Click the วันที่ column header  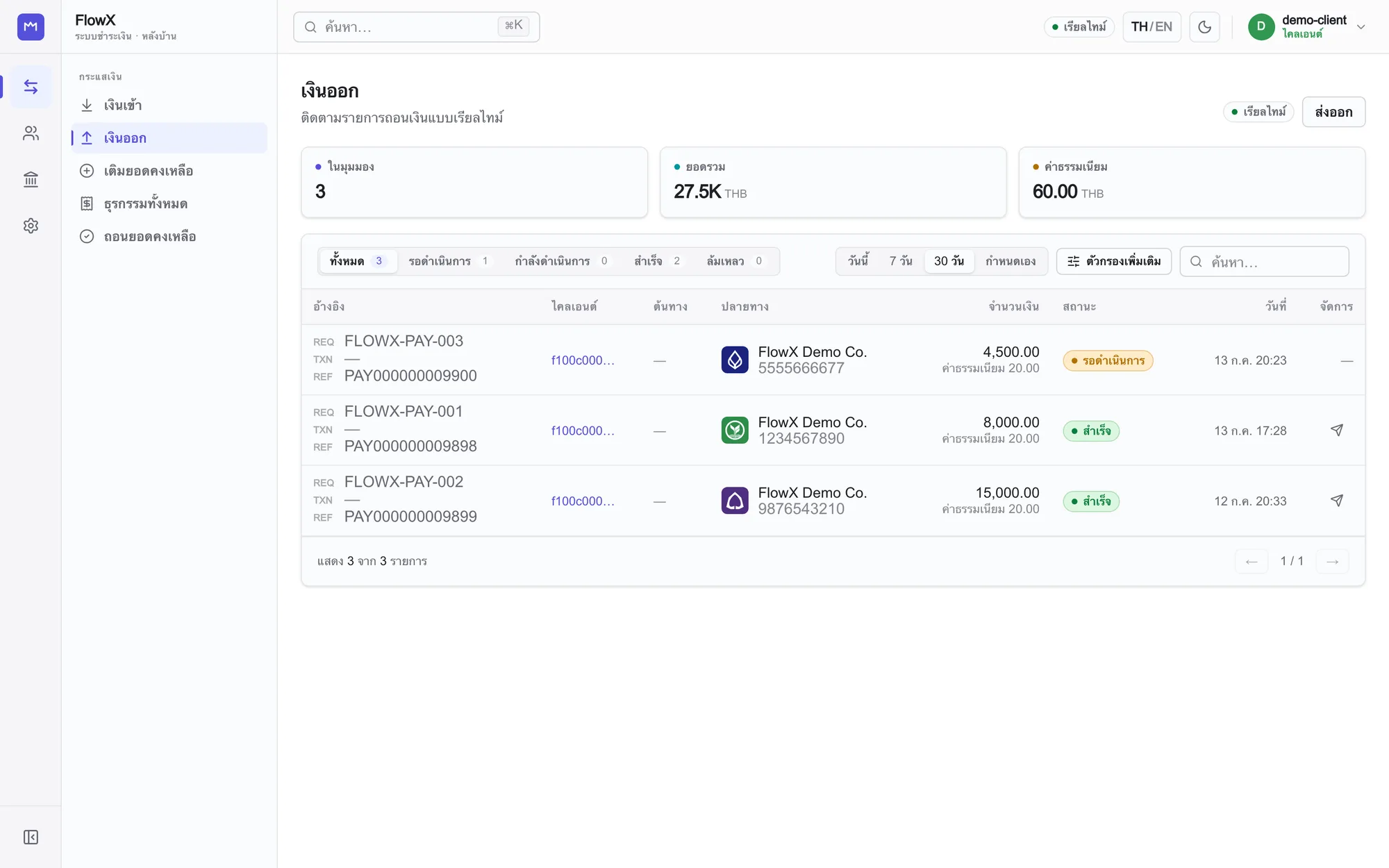pyautogui.click(x=1275, y=306)
